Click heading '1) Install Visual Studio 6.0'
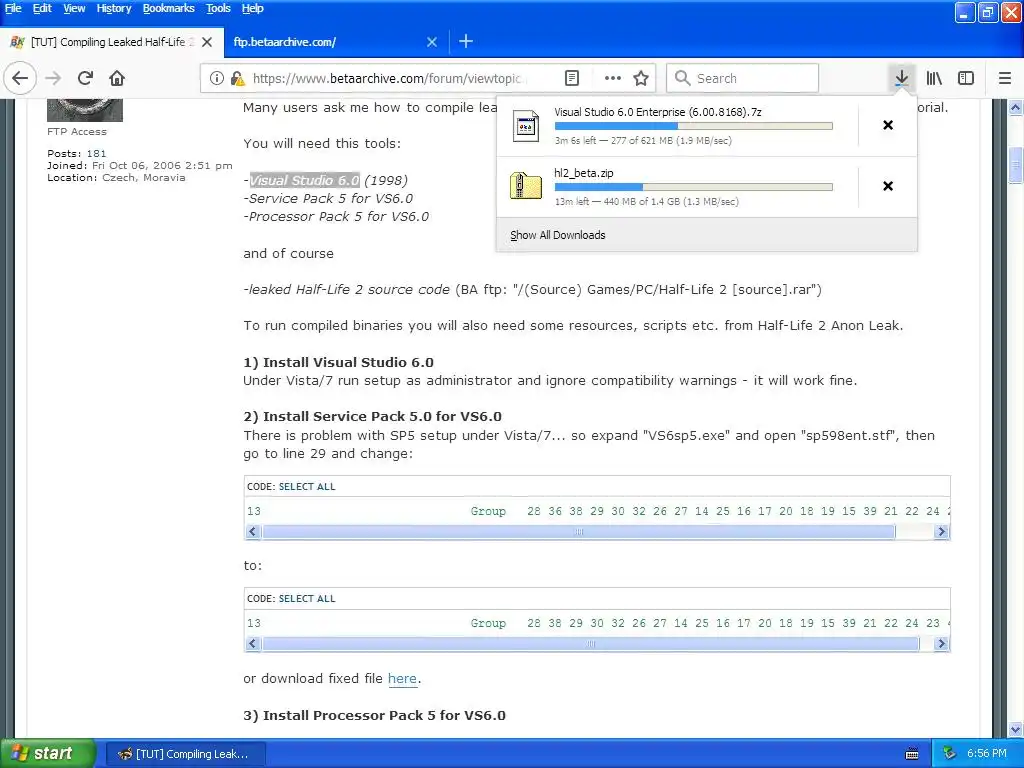 (x=338, y=362)
